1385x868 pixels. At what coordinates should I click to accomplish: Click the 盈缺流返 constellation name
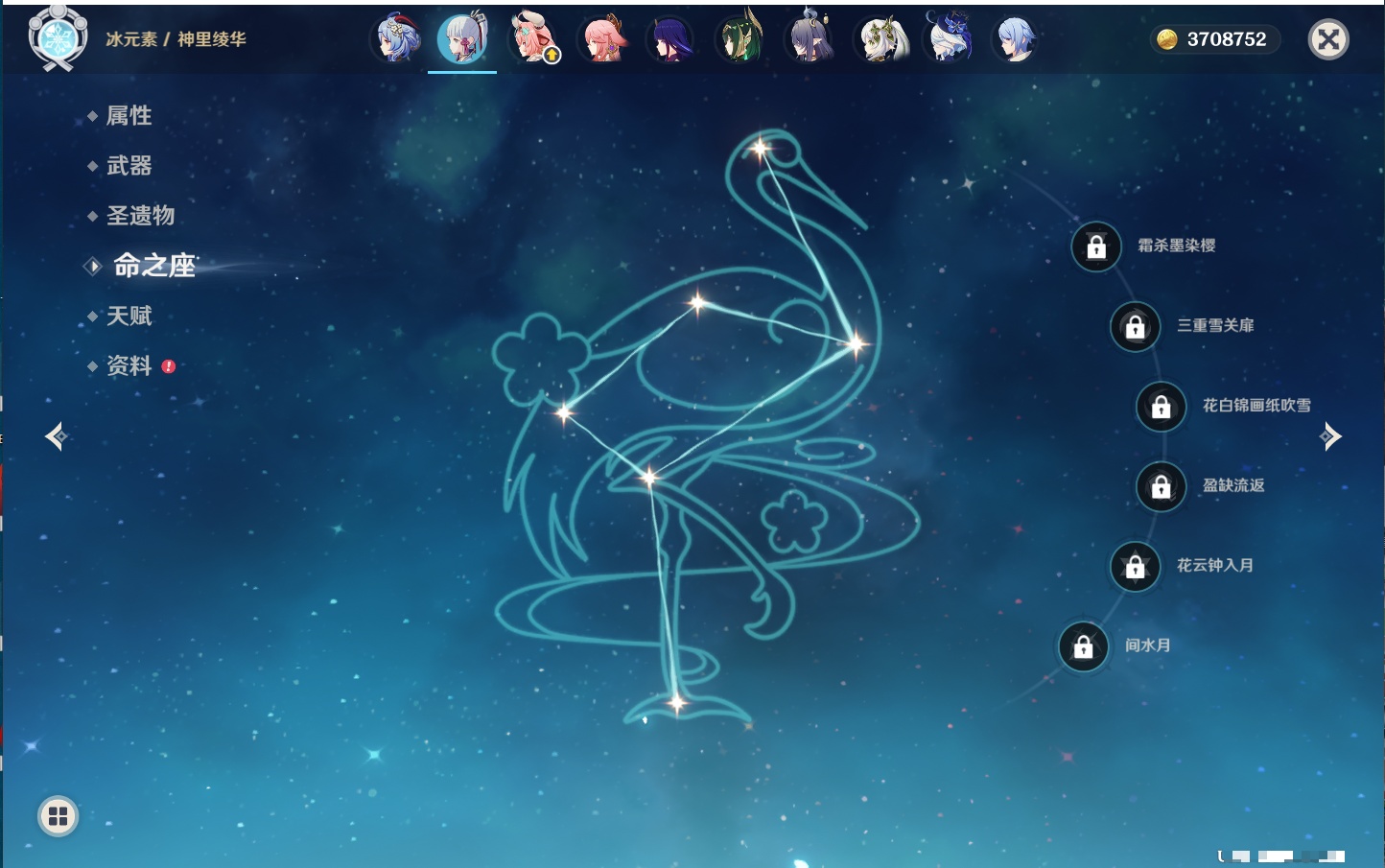pyautogui.click(x=1233, y=485)
